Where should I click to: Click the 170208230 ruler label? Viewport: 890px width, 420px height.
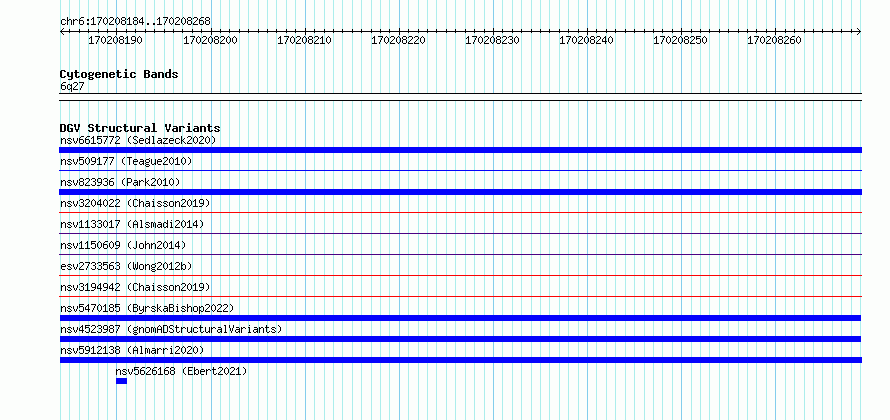pyautogui.click(x=493, y=40)
